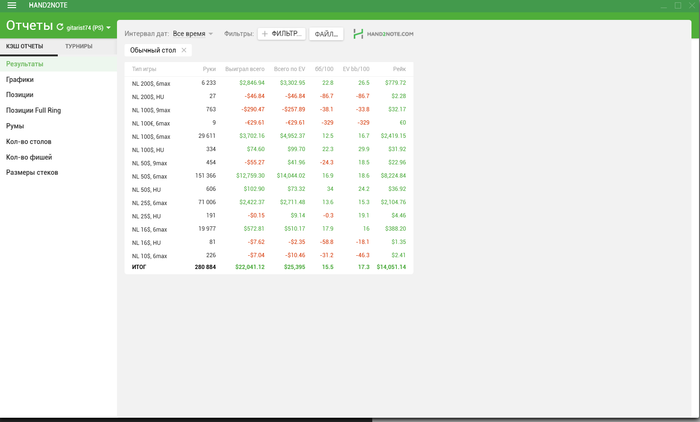
Task: Select the NL 100$, 9max row
Action: tap(269, 109)
